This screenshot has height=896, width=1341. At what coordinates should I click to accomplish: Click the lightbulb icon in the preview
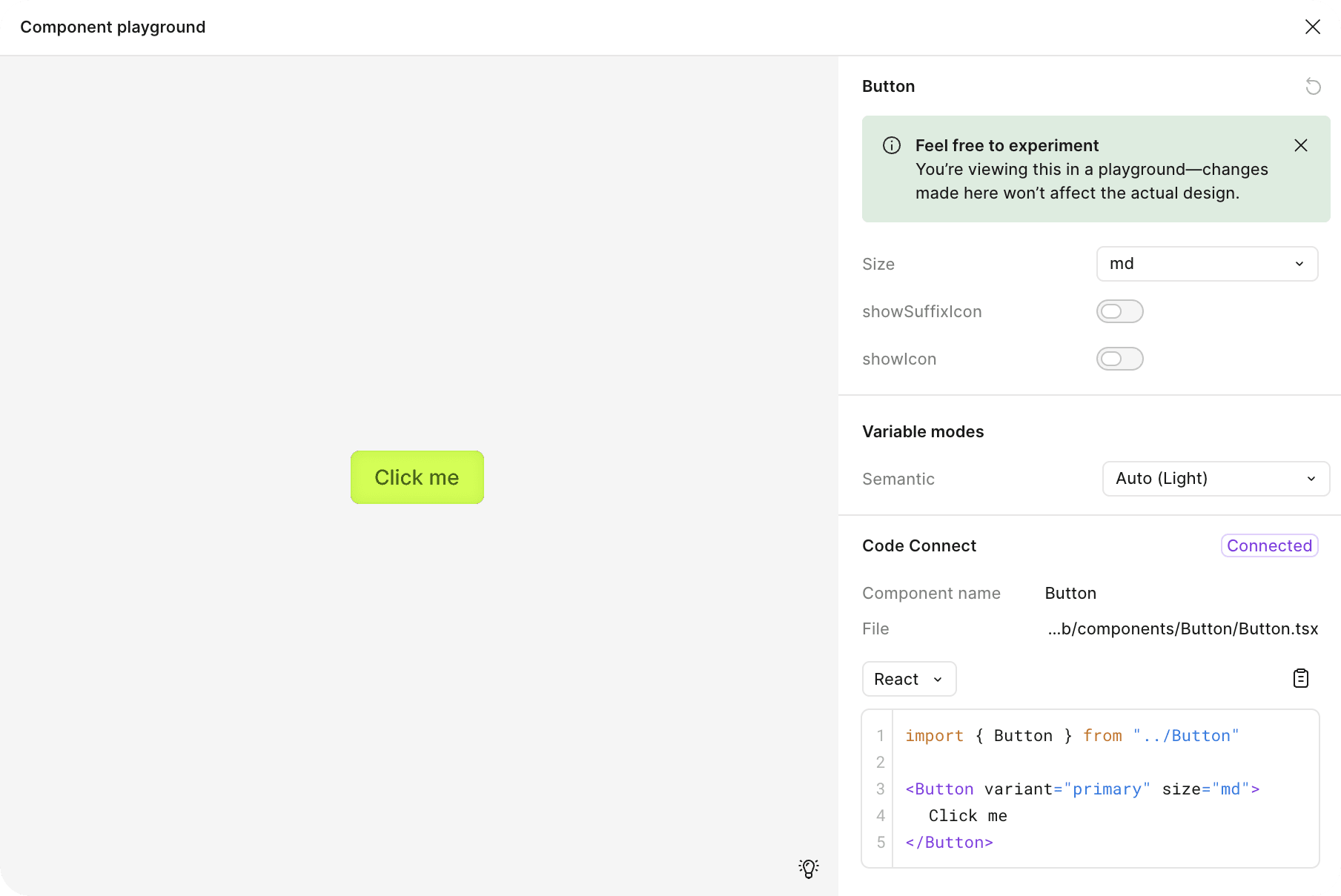coord(809,869)
